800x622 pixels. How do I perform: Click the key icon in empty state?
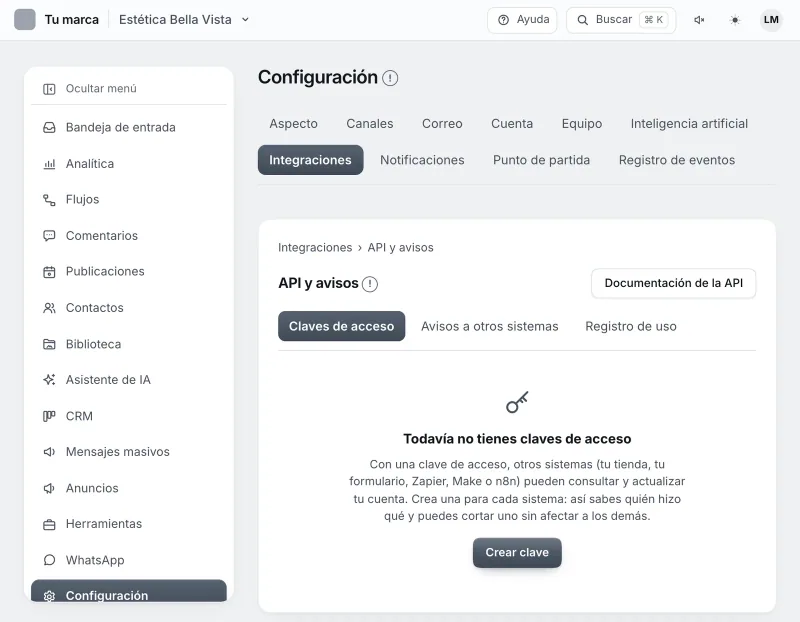click(x=517, y=402)
